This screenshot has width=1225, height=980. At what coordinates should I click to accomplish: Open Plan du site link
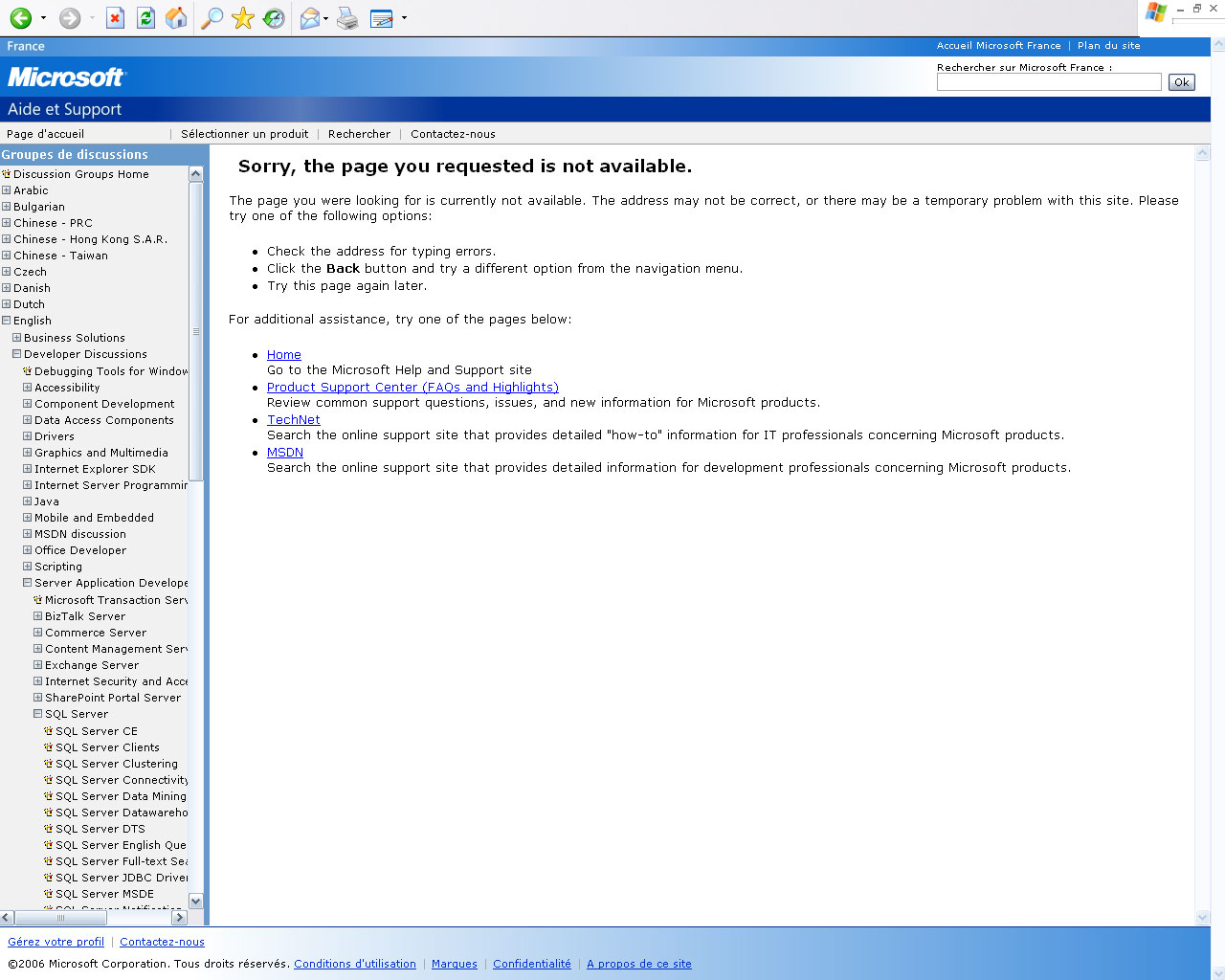tap(1108, 45)
